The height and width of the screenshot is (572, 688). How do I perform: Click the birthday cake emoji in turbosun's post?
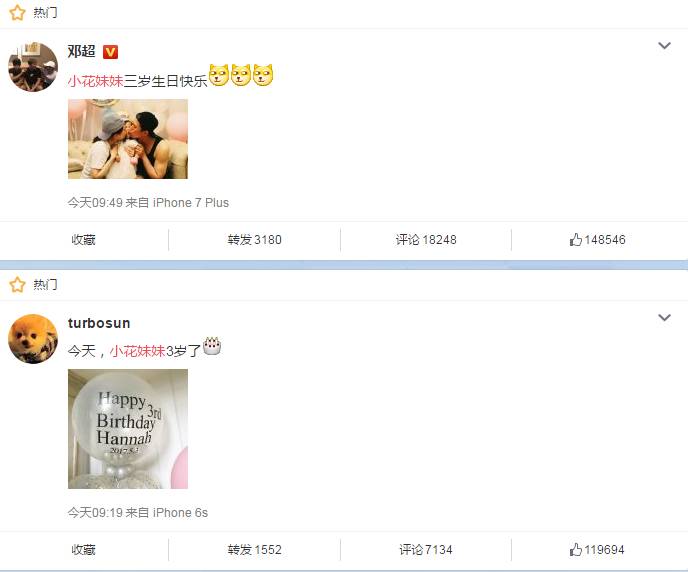click(212, 347)
